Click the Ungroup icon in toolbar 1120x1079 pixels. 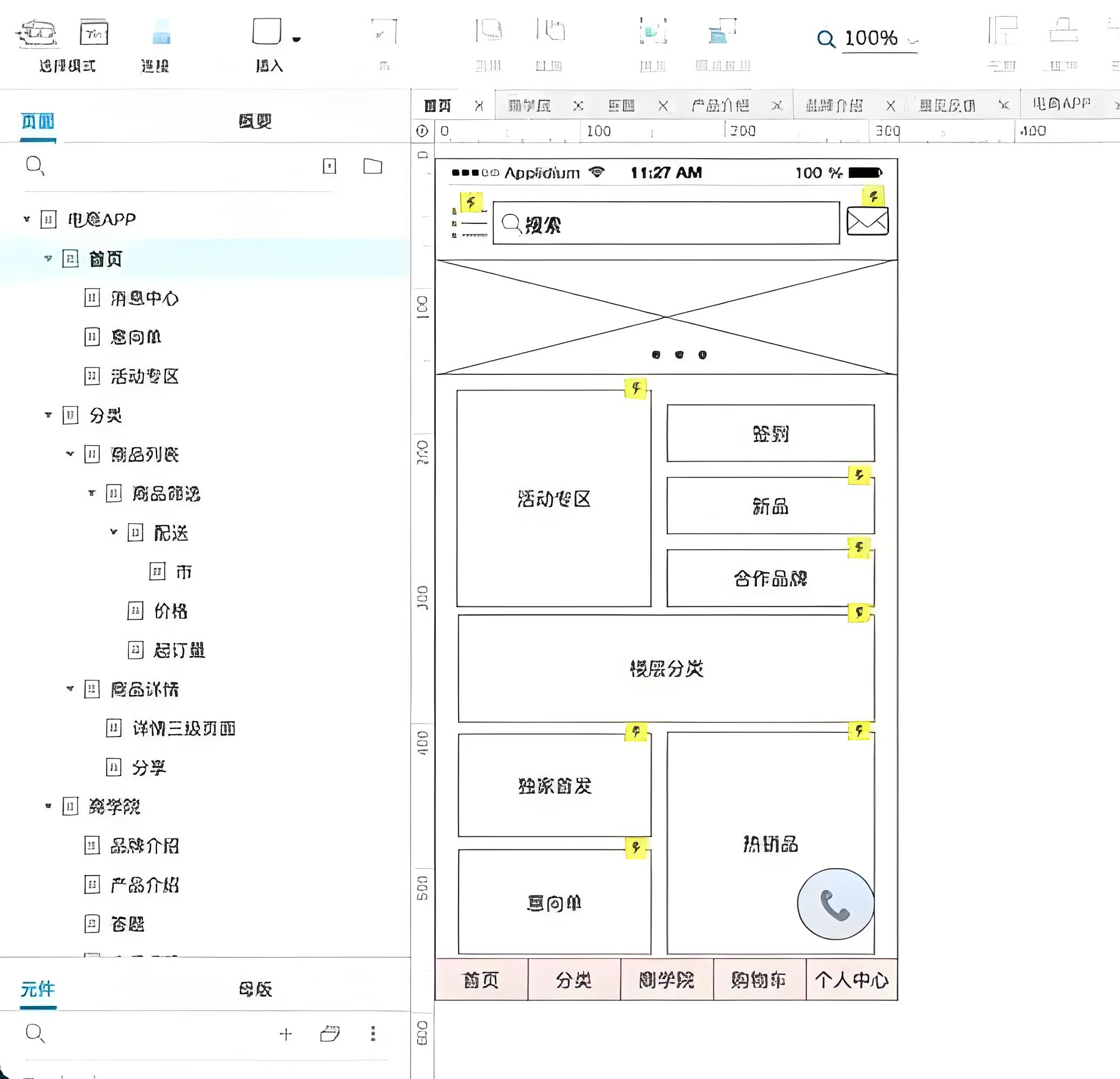[x=722, y=31]
